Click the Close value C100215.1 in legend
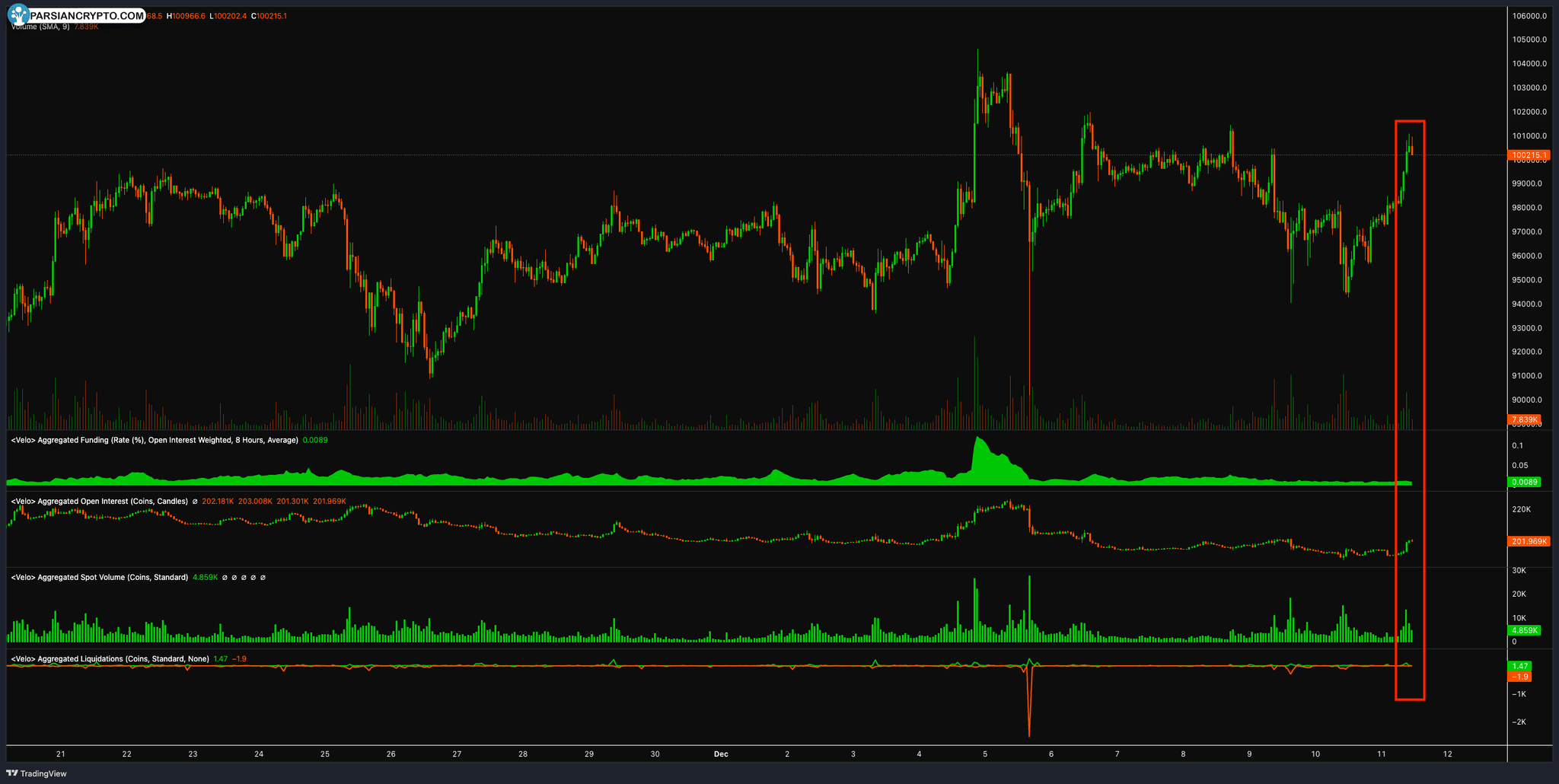1559x784 pixels. pos(269,16)
